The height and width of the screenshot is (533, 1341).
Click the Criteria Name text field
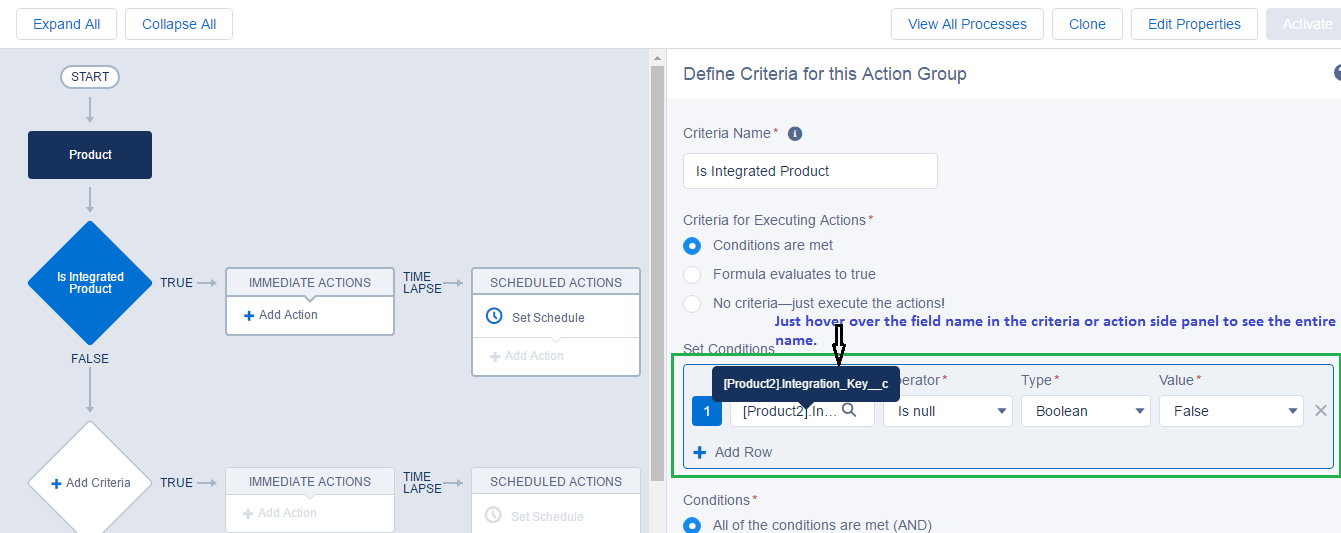(x=810, y=171)
